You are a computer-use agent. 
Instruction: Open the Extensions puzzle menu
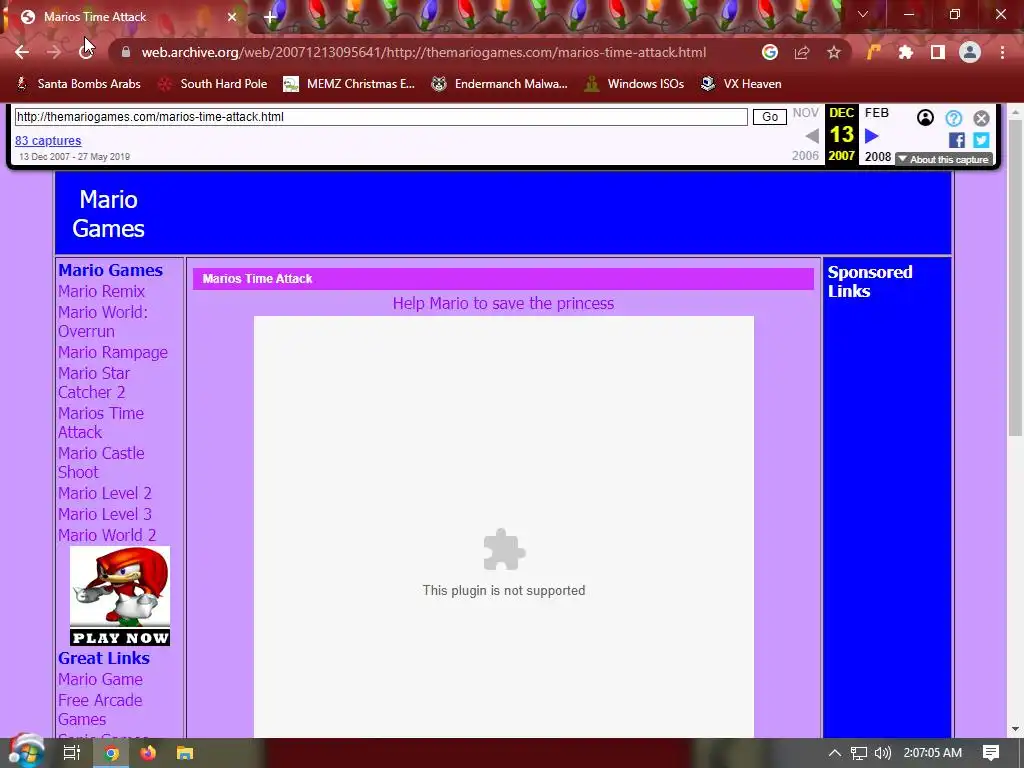(x=905, y=52)
